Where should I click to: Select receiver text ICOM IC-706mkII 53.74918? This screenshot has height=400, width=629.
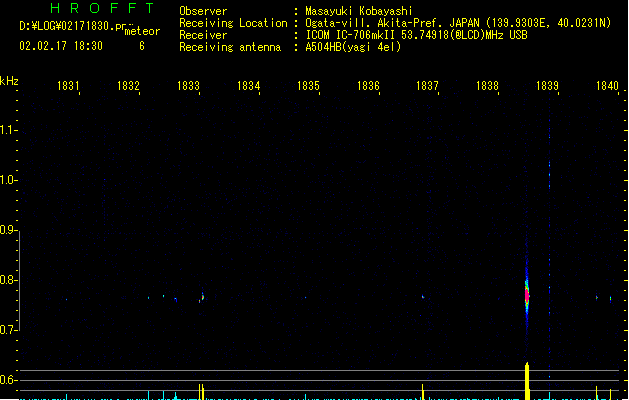click(377, 35)
